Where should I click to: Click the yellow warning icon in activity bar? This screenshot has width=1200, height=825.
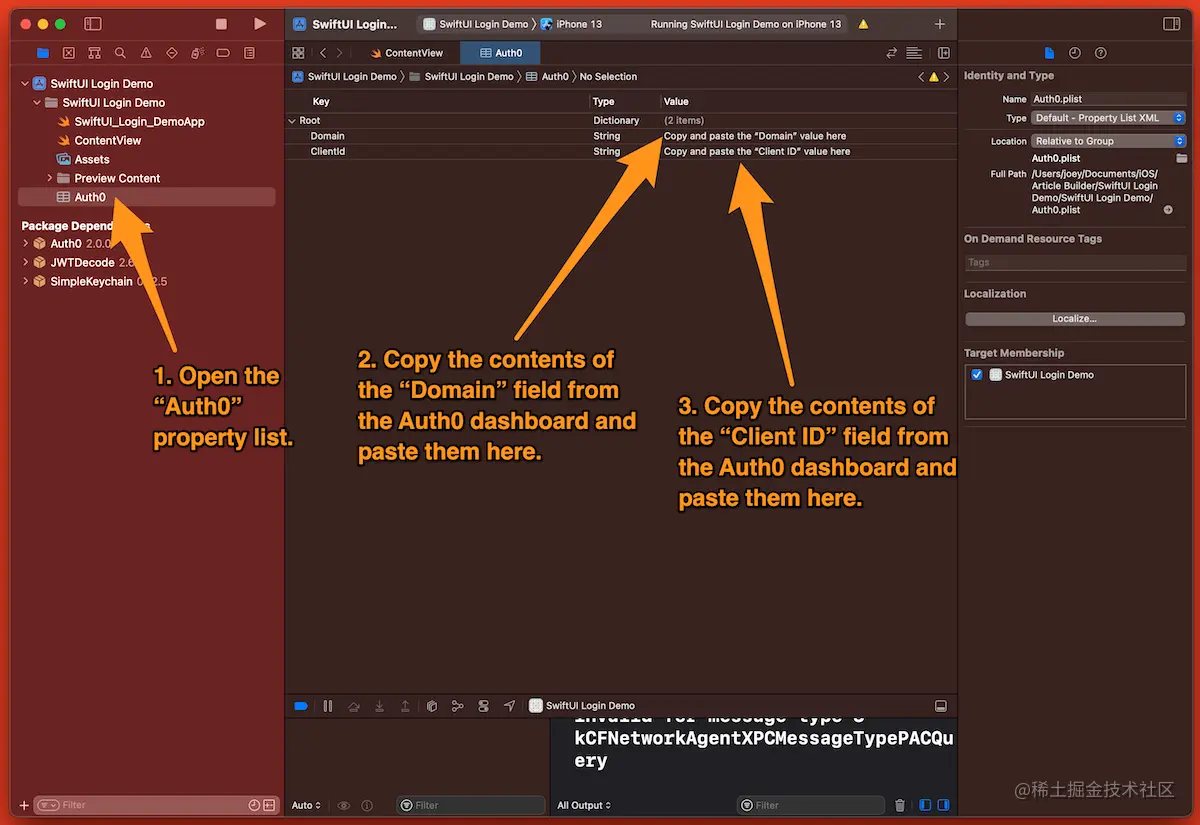(863, 24)
